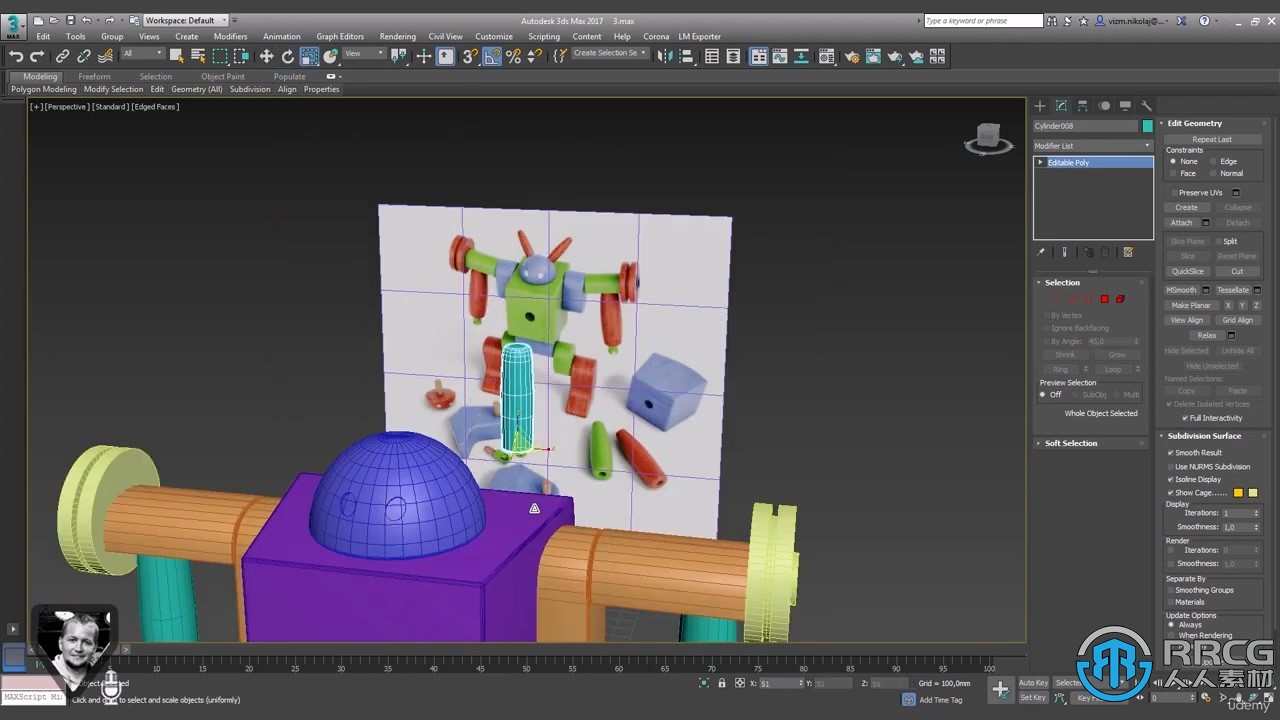Activate the Select and Move tool

266,57
